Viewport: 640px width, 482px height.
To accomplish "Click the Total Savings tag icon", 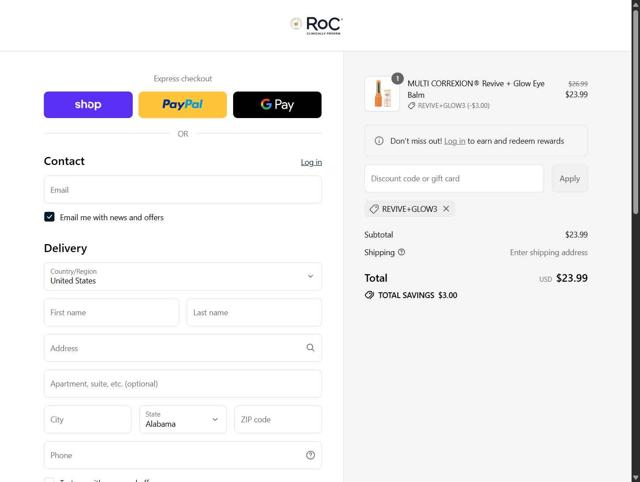I will 369,295.
